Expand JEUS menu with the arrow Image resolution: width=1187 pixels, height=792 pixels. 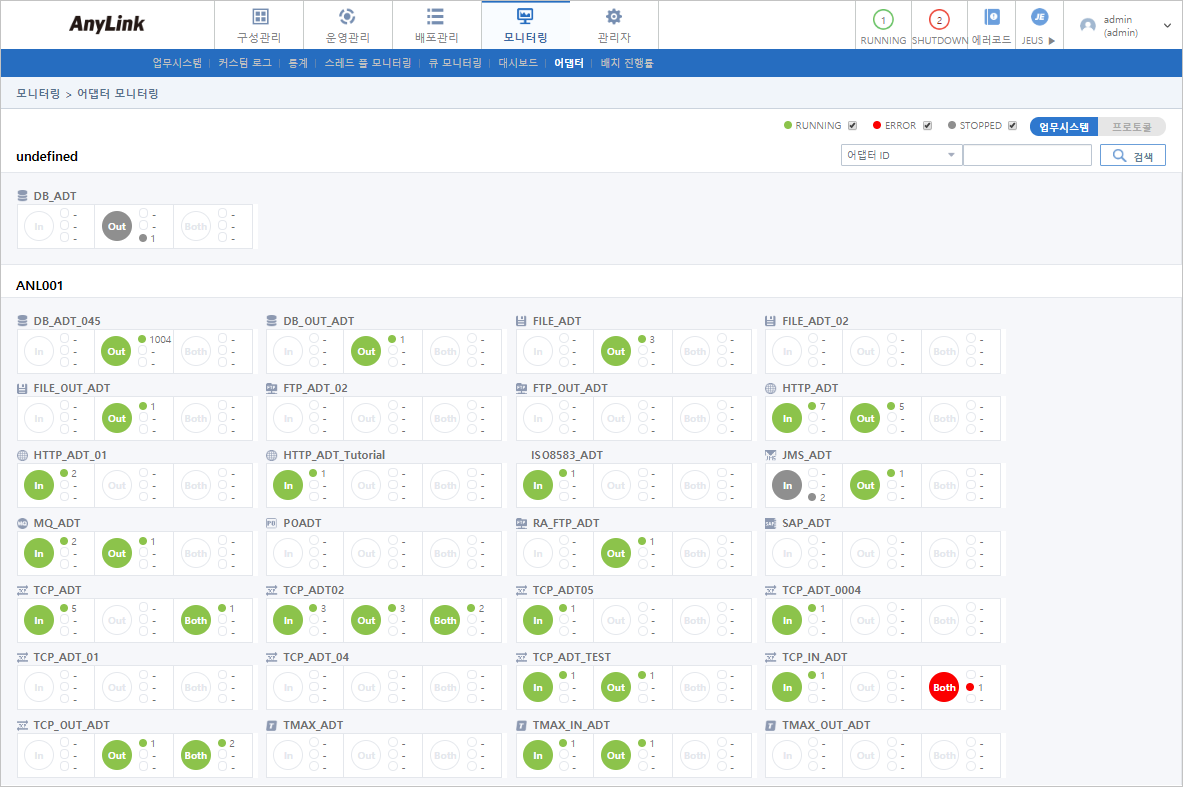(x=1051, y=41)
